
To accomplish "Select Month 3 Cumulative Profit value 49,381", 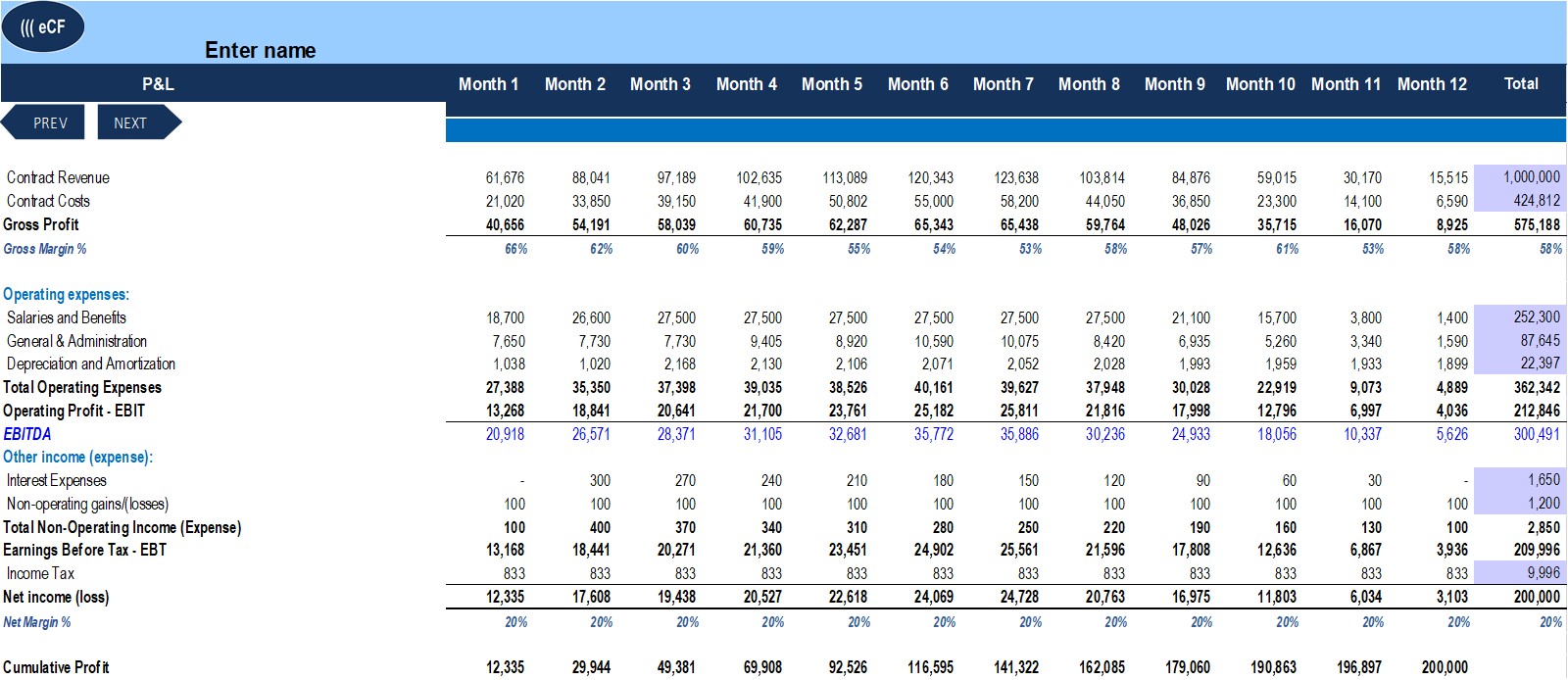I will click(x=676, y=667).
